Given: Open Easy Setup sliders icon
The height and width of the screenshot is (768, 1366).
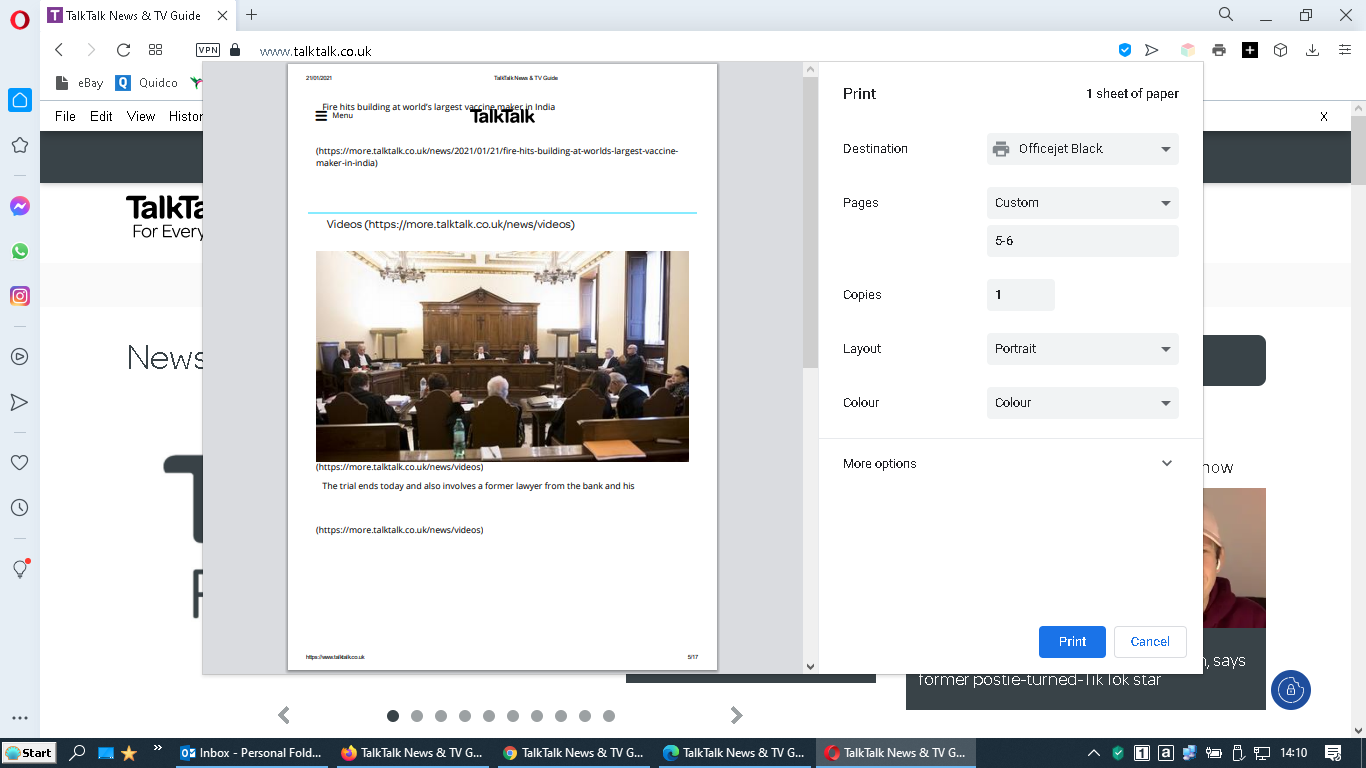Looking at the screenshot, I should 1345,50.
